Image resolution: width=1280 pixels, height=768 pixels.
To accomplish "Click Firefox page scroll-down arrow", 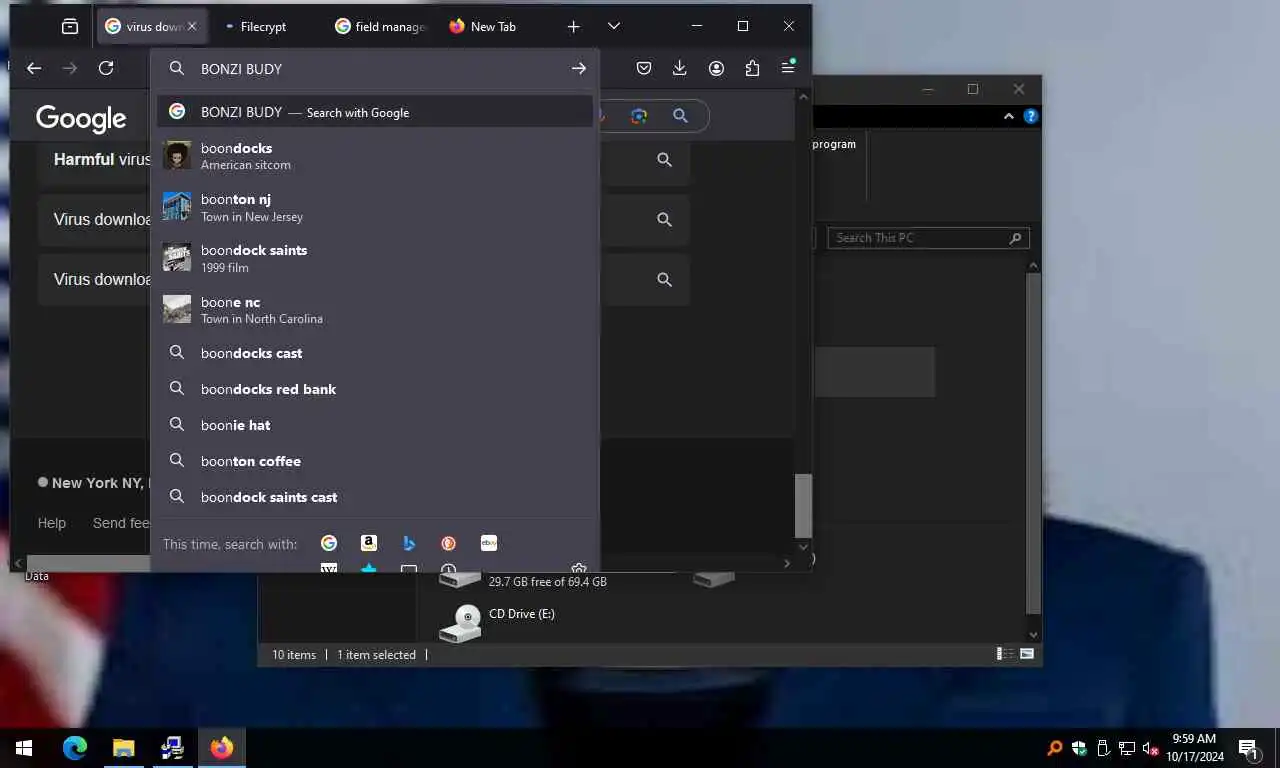I will tap(803, 547).
